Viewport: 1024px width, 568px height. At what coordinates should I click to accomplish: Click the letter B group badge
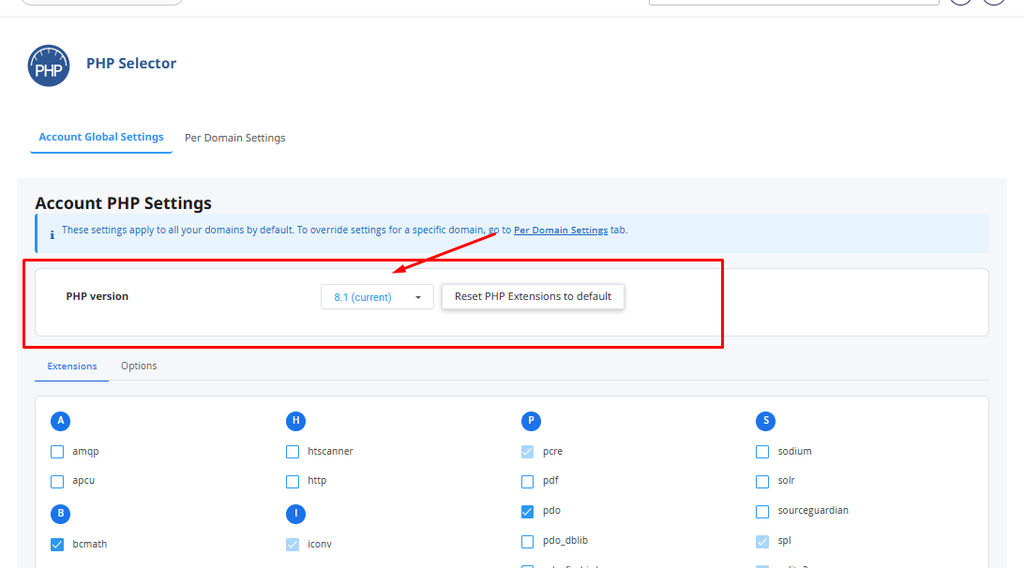tap(60, 514)
